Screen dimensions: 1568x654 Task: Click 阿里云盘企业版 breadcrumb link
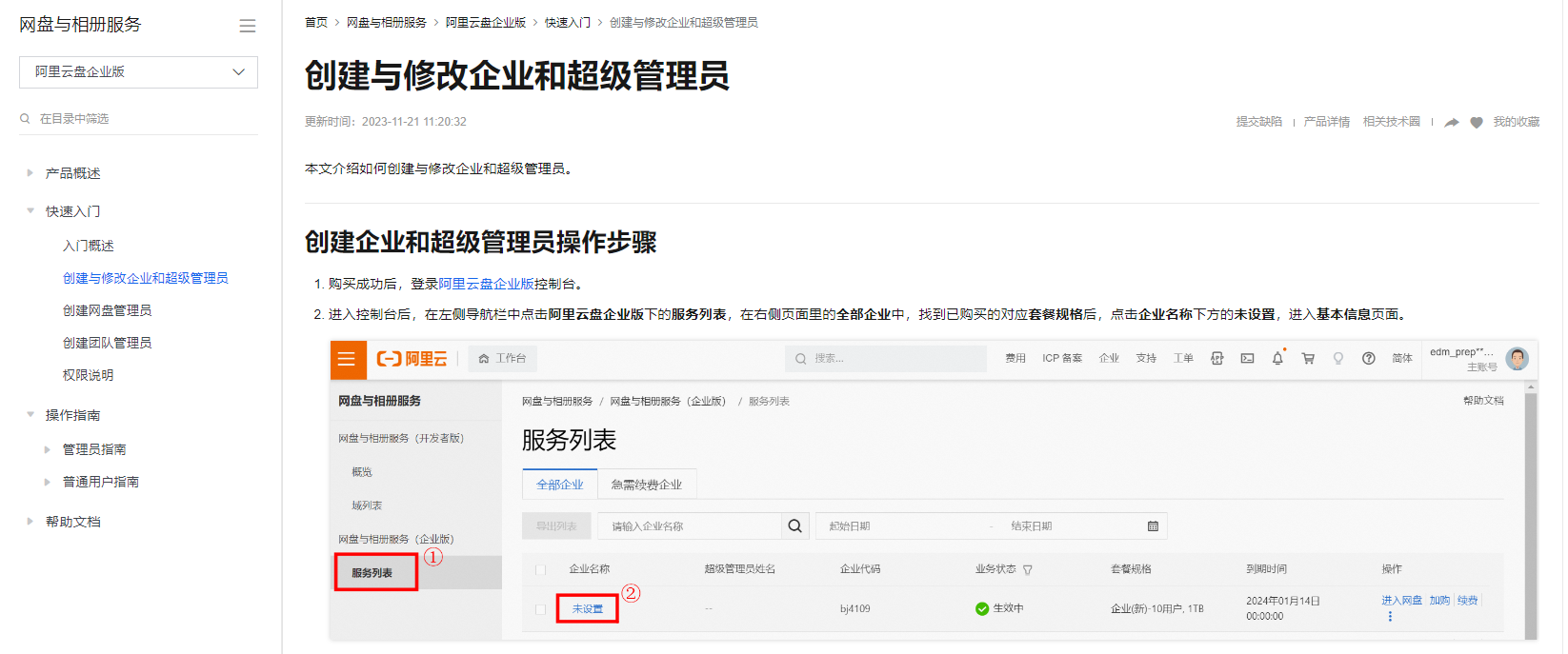486,23
